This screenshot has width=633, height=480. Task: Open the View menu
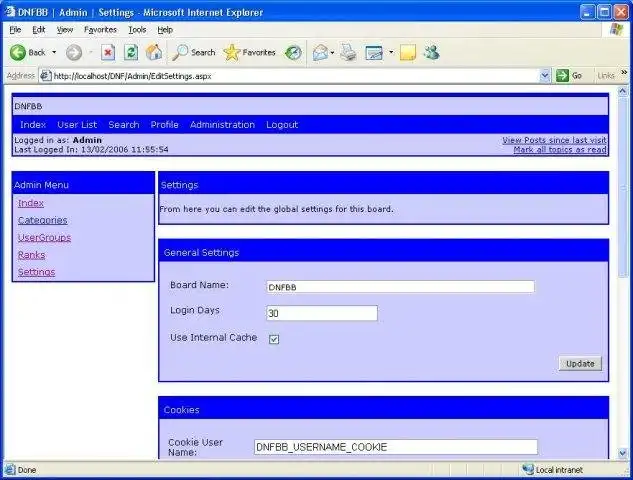pos(65,29)
